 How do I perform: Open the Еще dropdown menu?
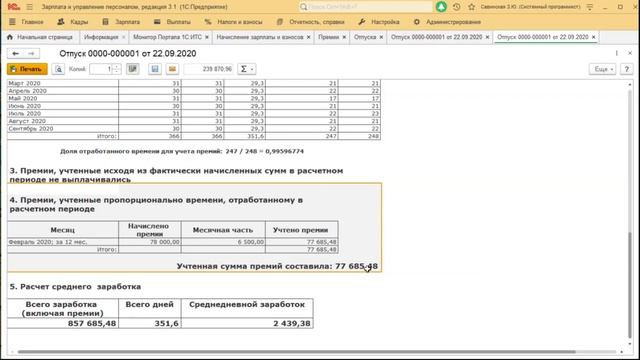(603, 69)
